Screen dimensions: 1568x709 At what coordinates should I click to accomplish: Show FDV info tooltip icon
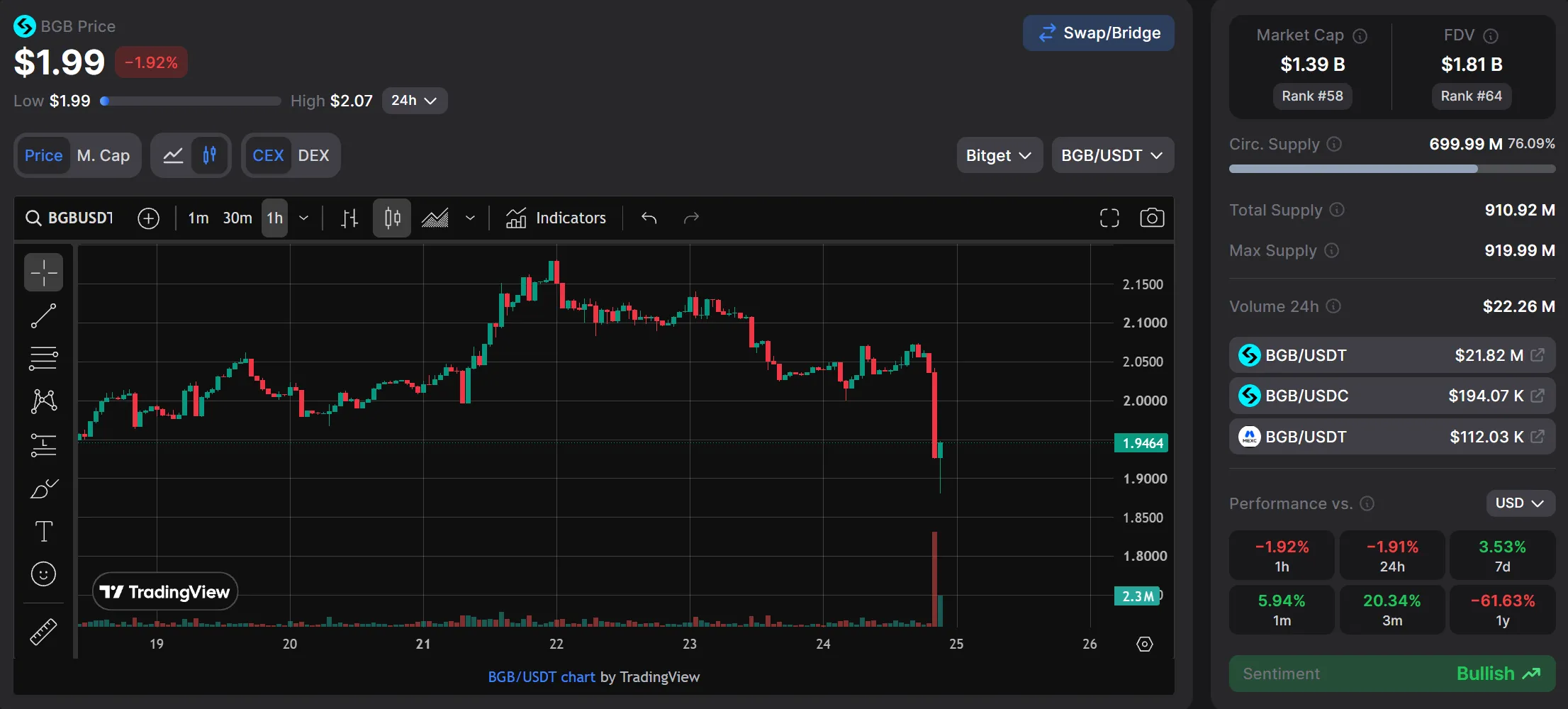click(1491, 35)
